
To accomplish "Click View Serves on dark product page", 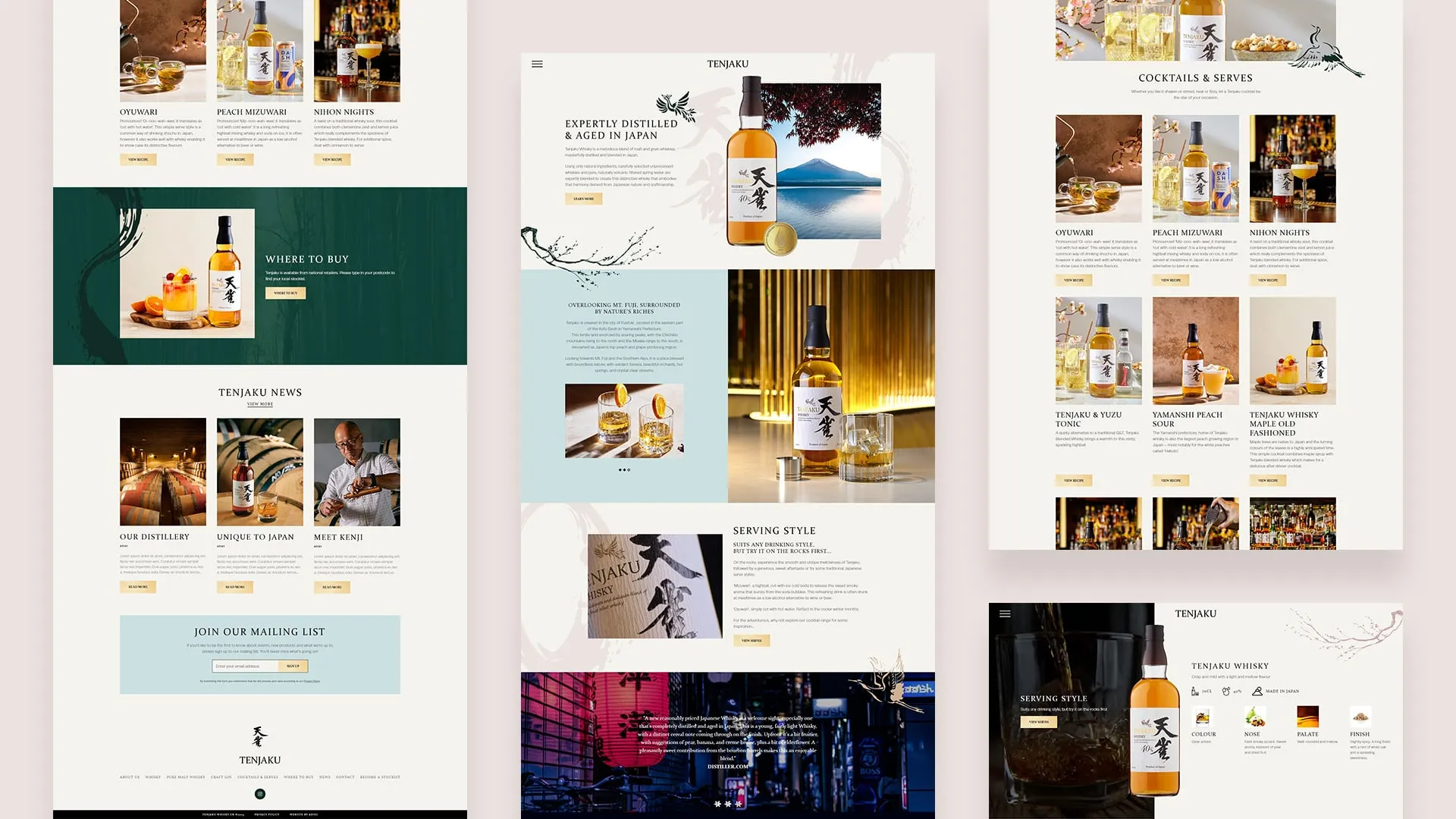I will click(x=1039, y=722).
